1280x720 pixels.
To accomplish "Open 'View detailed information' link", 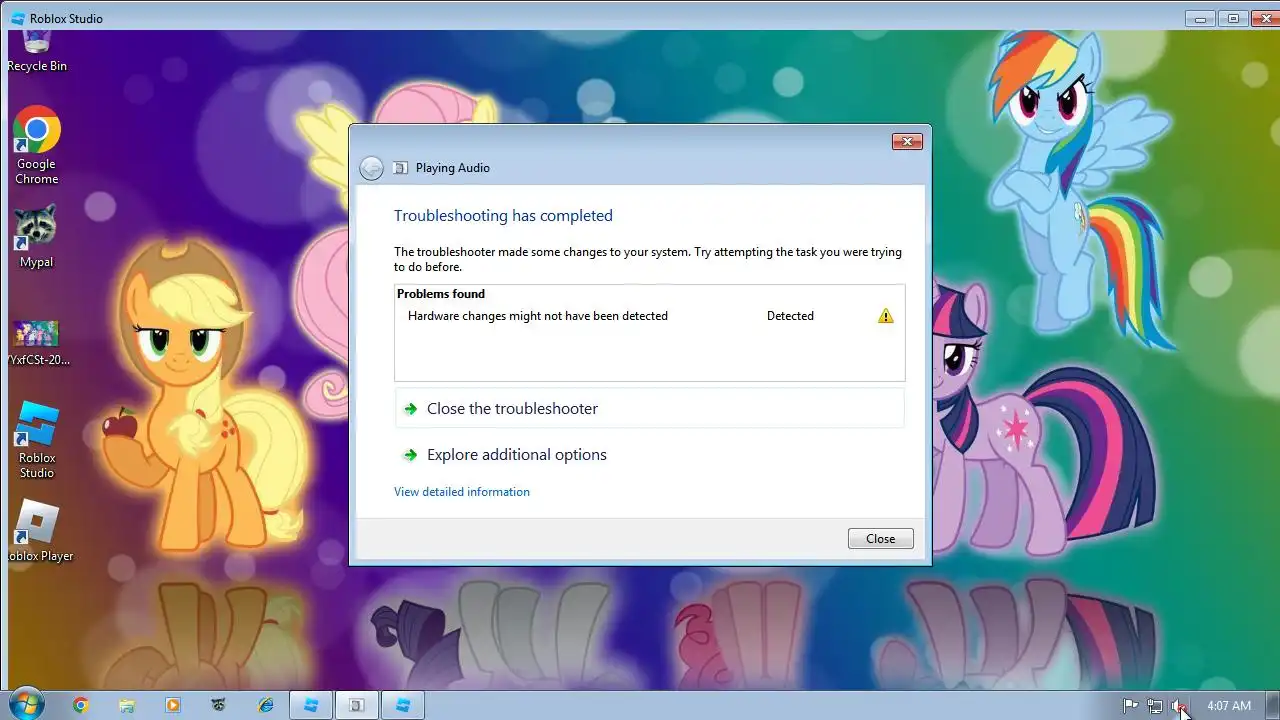I will (x=462, y=492).
